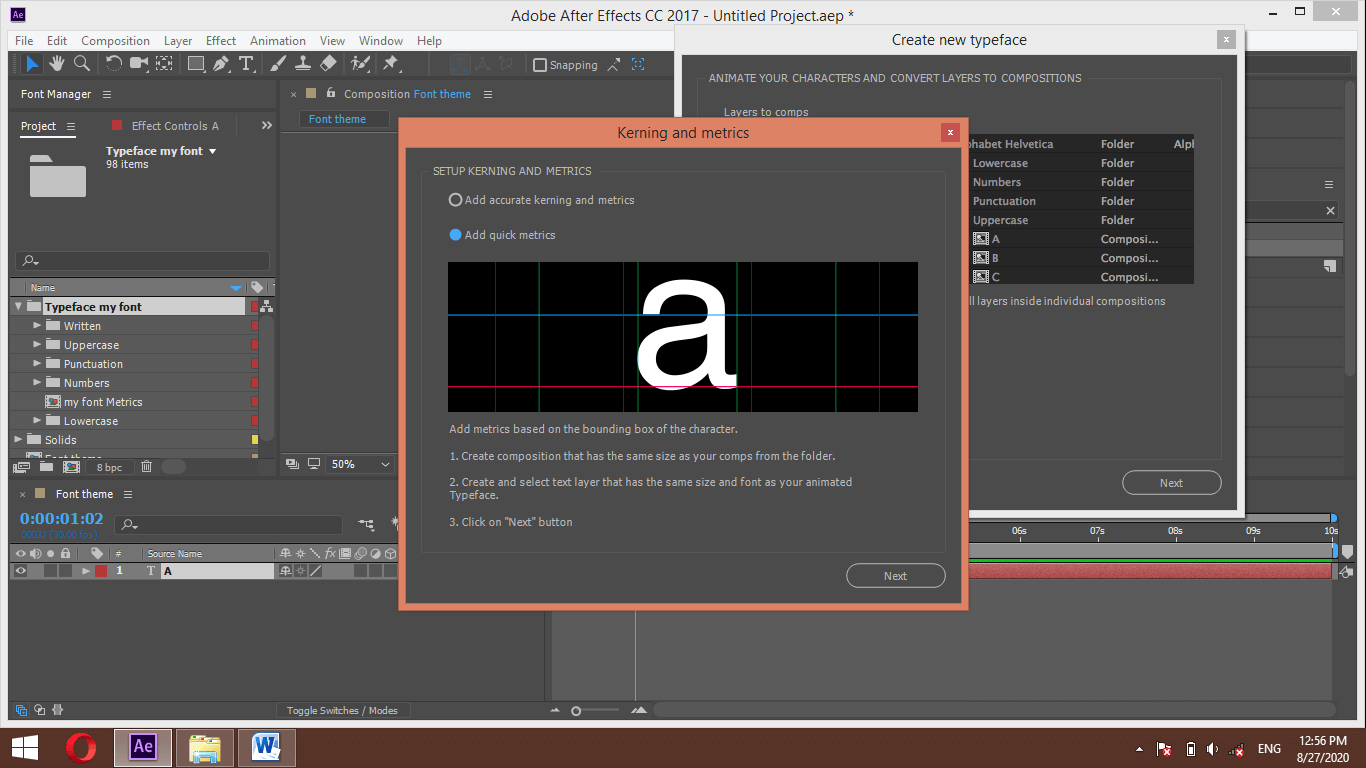Image resolution: width=1366 pixels, height=768 pixels.
Task: Choose the Rotation tool in toolbar
Action: (113, 64)
